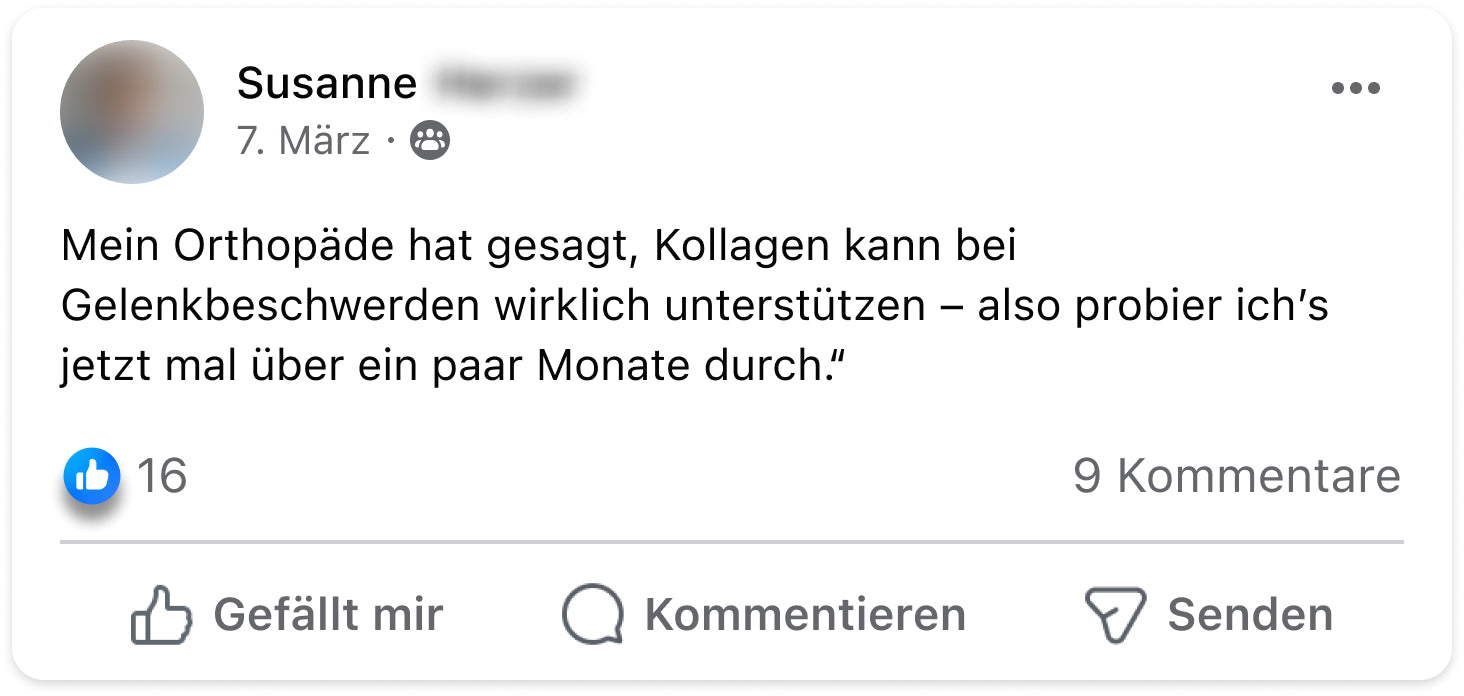Open the post via the 7. März timestamp
The image size is (1464, 696).
tap(303, 141)
